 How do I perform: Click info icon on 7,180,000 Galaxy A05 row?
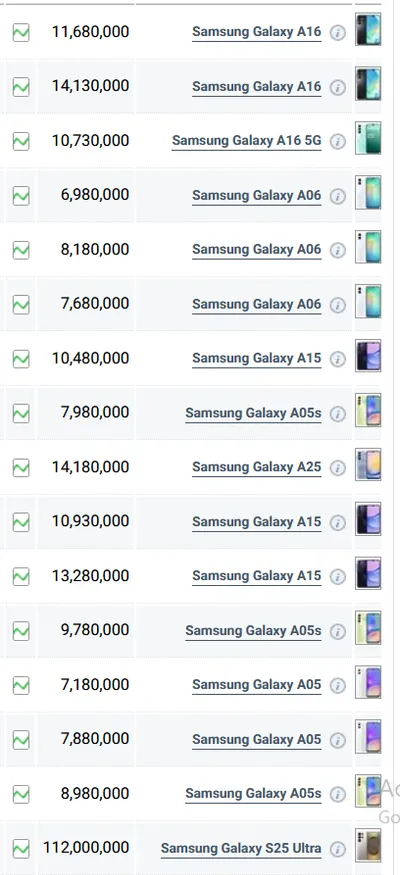click(337, 686)
